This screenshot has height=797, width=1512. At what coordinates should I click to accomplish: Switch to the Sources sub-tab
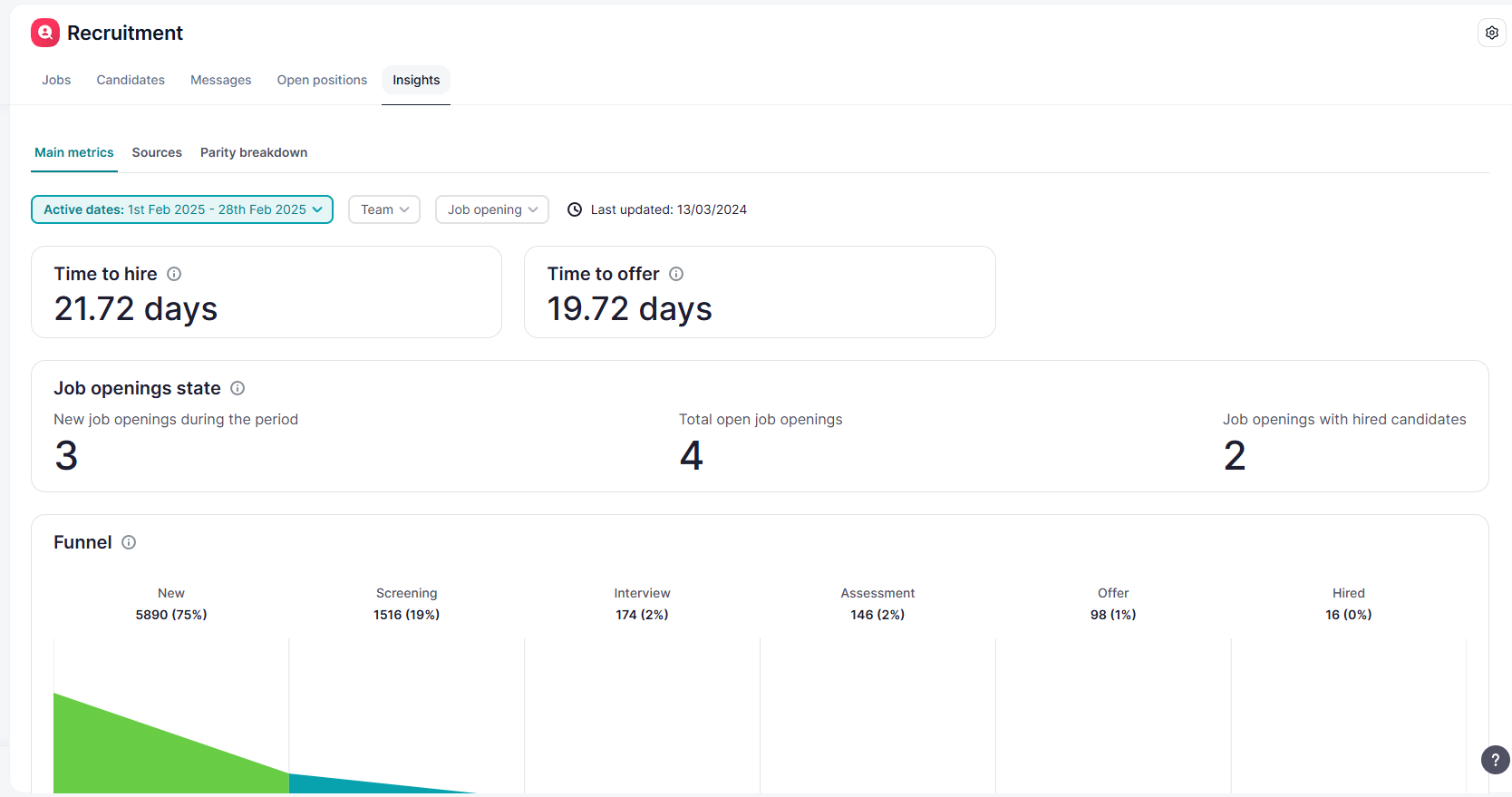click(157, 152)
